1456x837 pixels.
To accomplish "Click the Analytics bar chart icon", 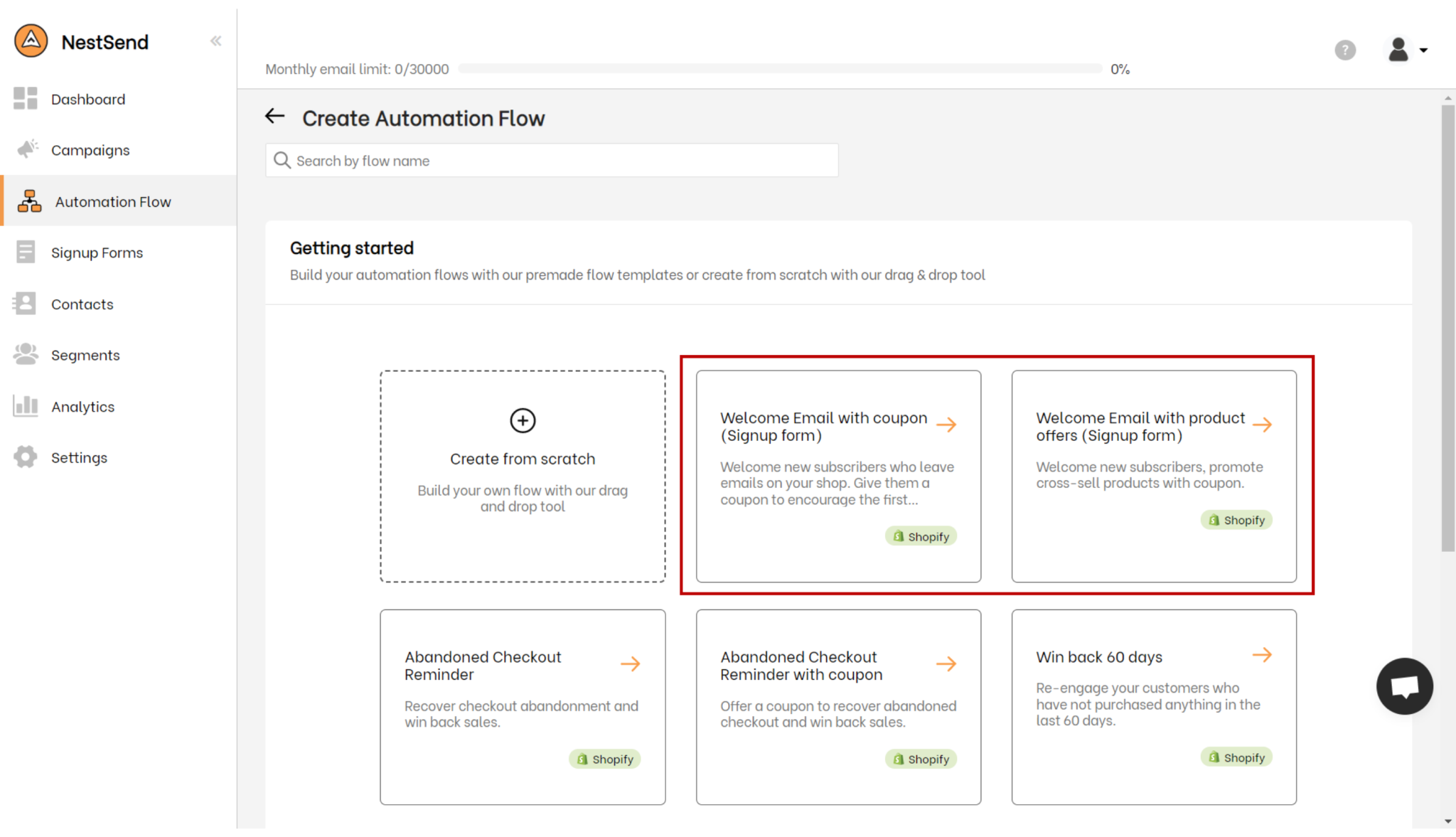I will (26, 406).
